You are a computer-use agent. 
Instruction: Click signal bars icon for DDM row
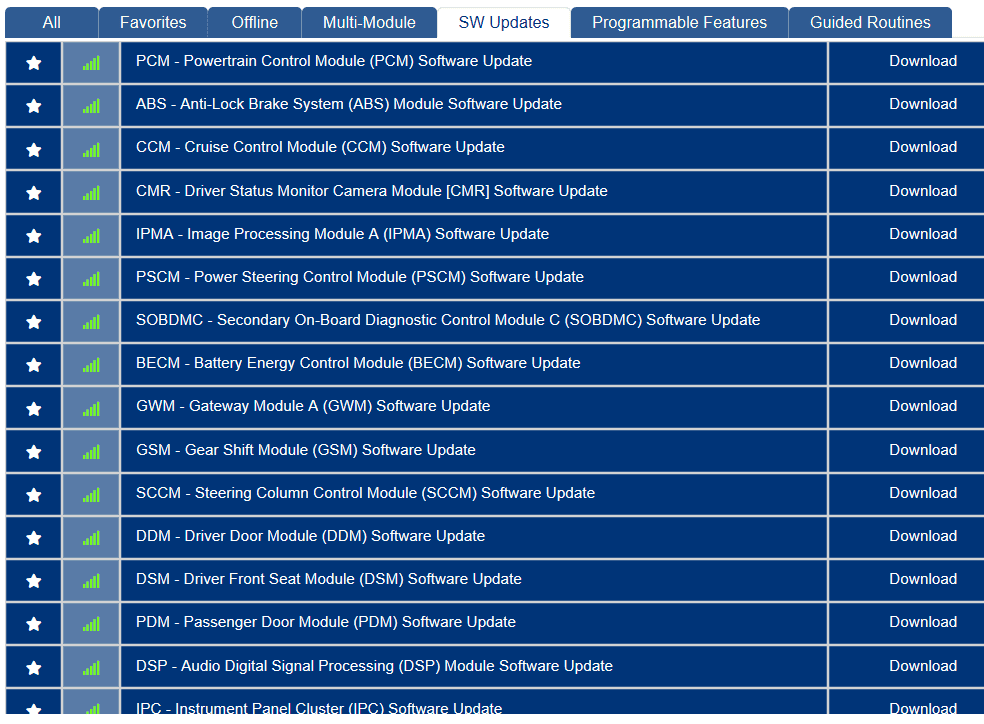click(91, 538)
